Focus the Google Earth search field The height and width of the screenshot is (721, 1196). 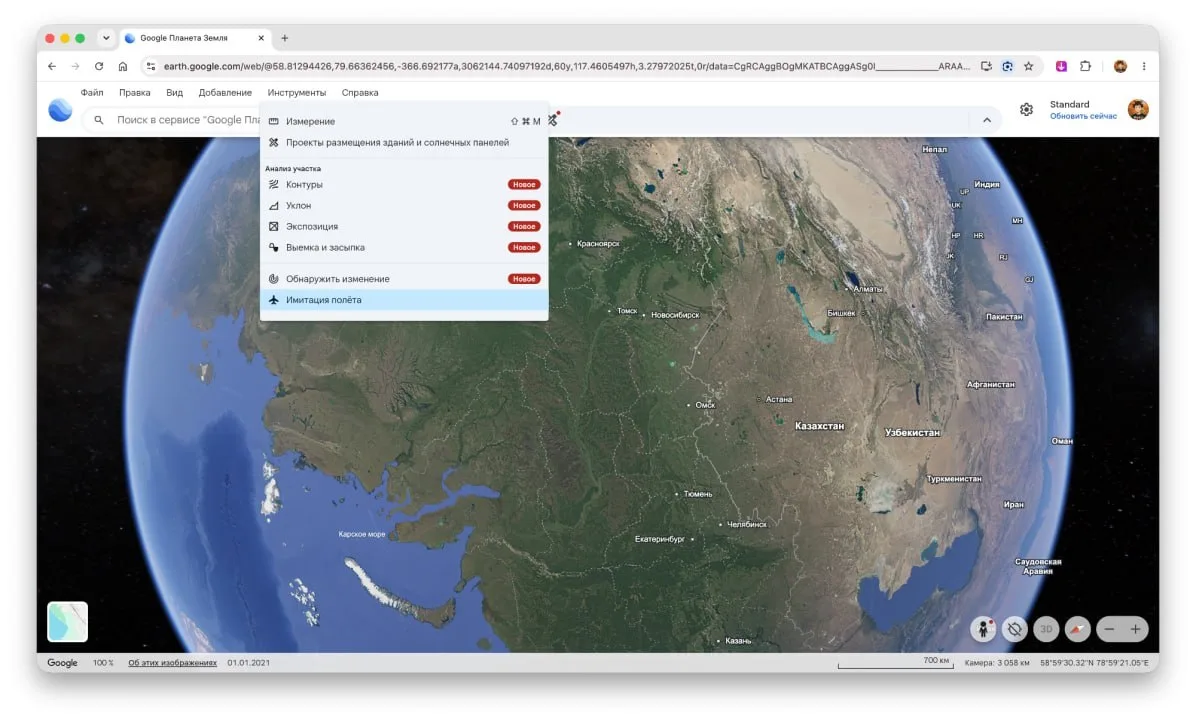187,120
